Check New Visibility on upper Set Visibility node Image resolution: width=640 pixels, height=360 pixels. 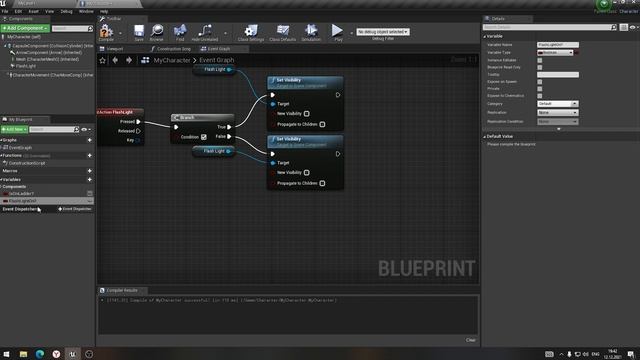[307, 114]
